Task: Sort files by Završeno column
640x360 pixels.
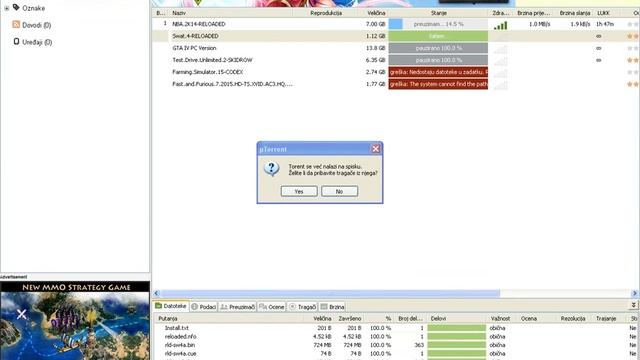Action: 350,318
